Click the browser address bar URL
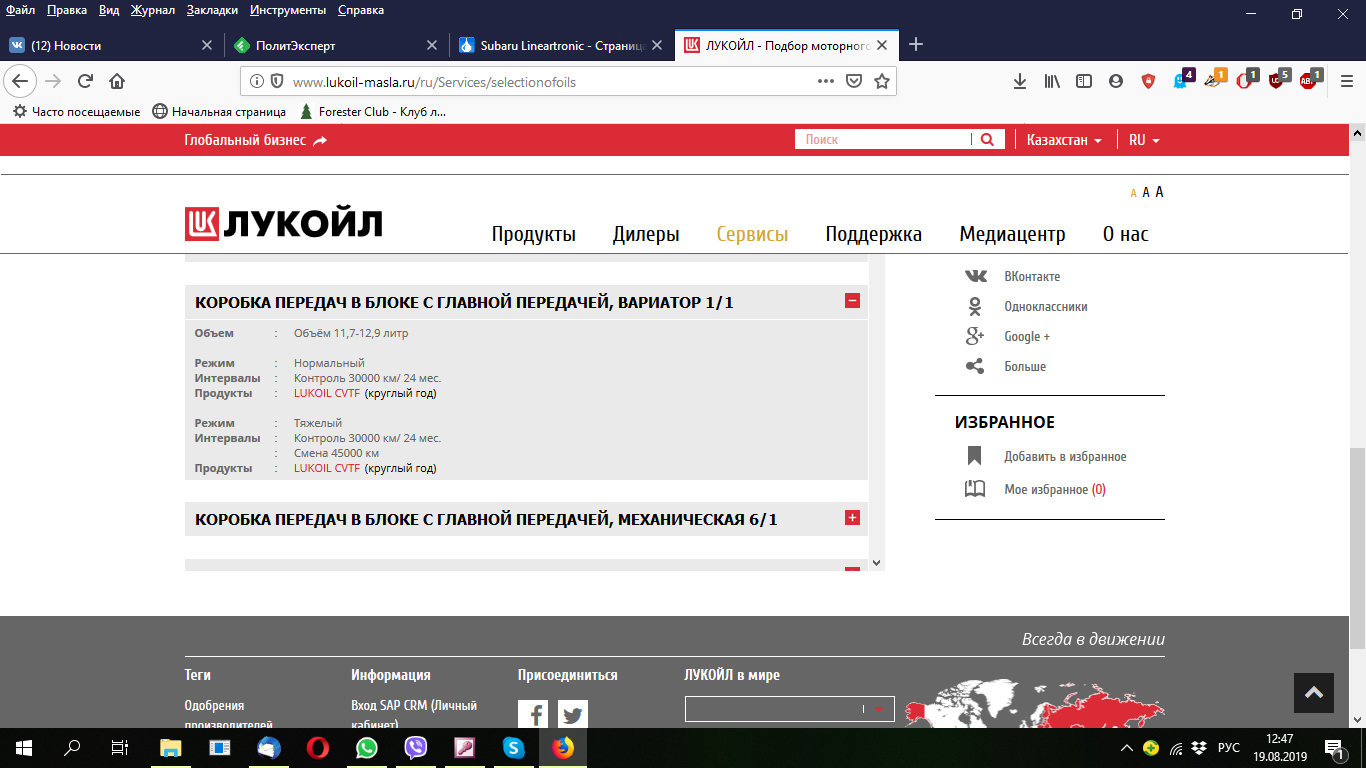The height and width of the screenshot is (768, 1366). pyautogui.click(x=434, y=82)
